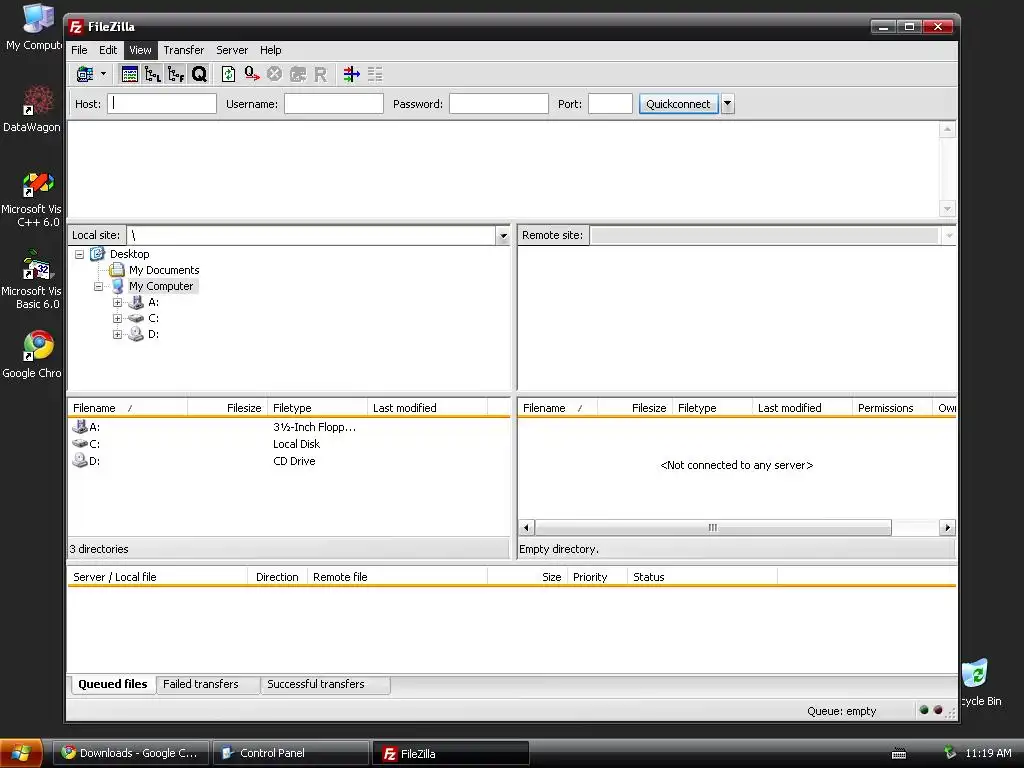Sort remote list by Filename column
The height and width of the screenshot is (768, 1024).
557,408
